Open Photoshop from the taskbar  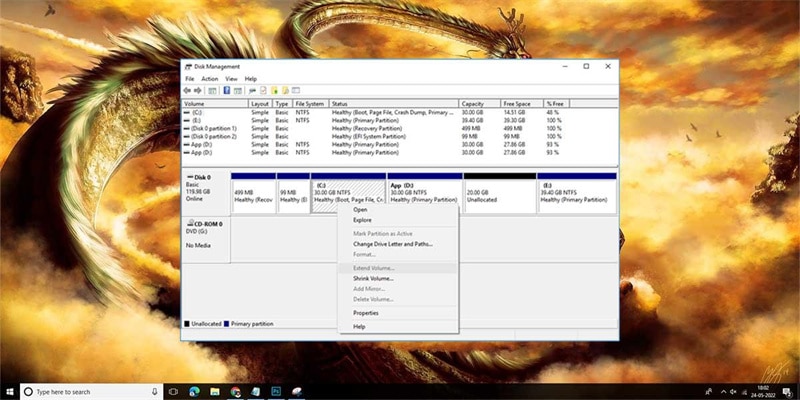point(276,392)
